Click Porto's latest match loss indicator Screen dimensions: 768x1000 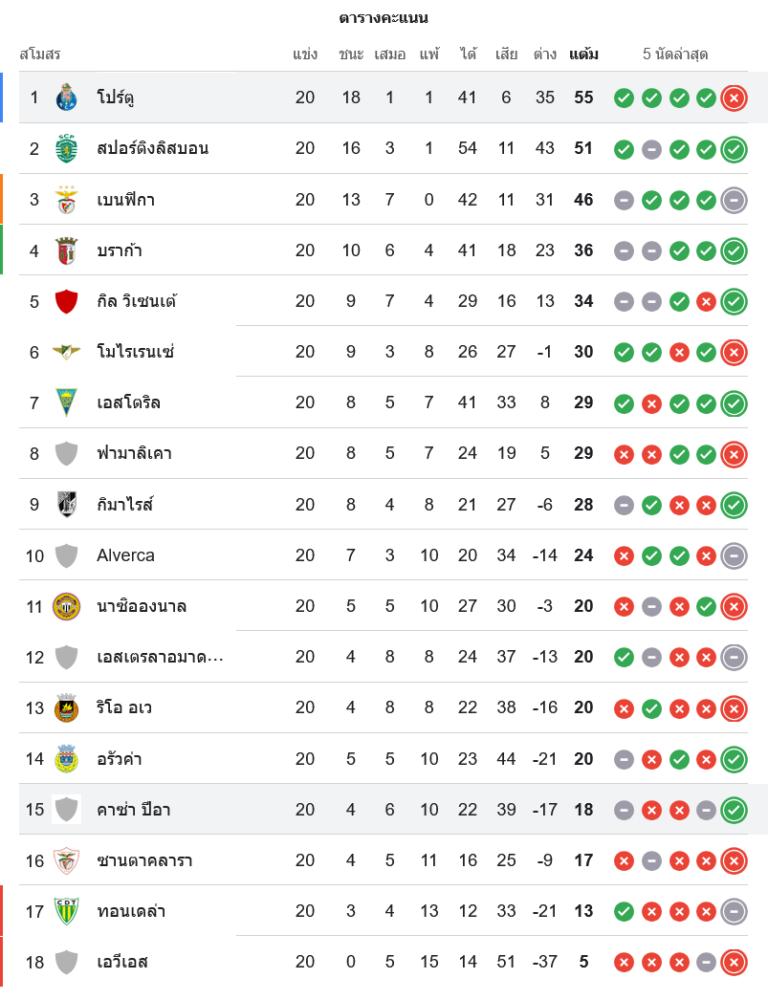click(734, 98)
